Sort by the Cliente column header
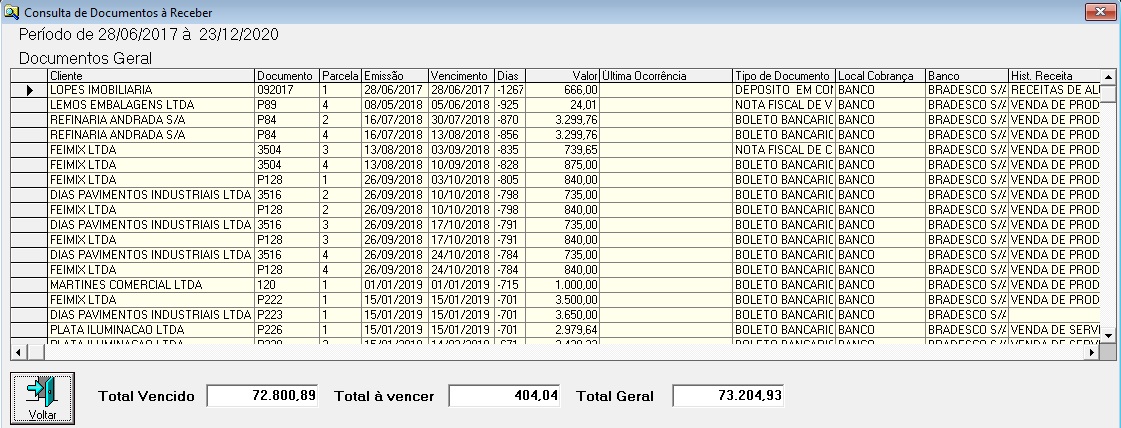Screen dimensions: 1121x428 pyautogui.click(x=150, y=76)
